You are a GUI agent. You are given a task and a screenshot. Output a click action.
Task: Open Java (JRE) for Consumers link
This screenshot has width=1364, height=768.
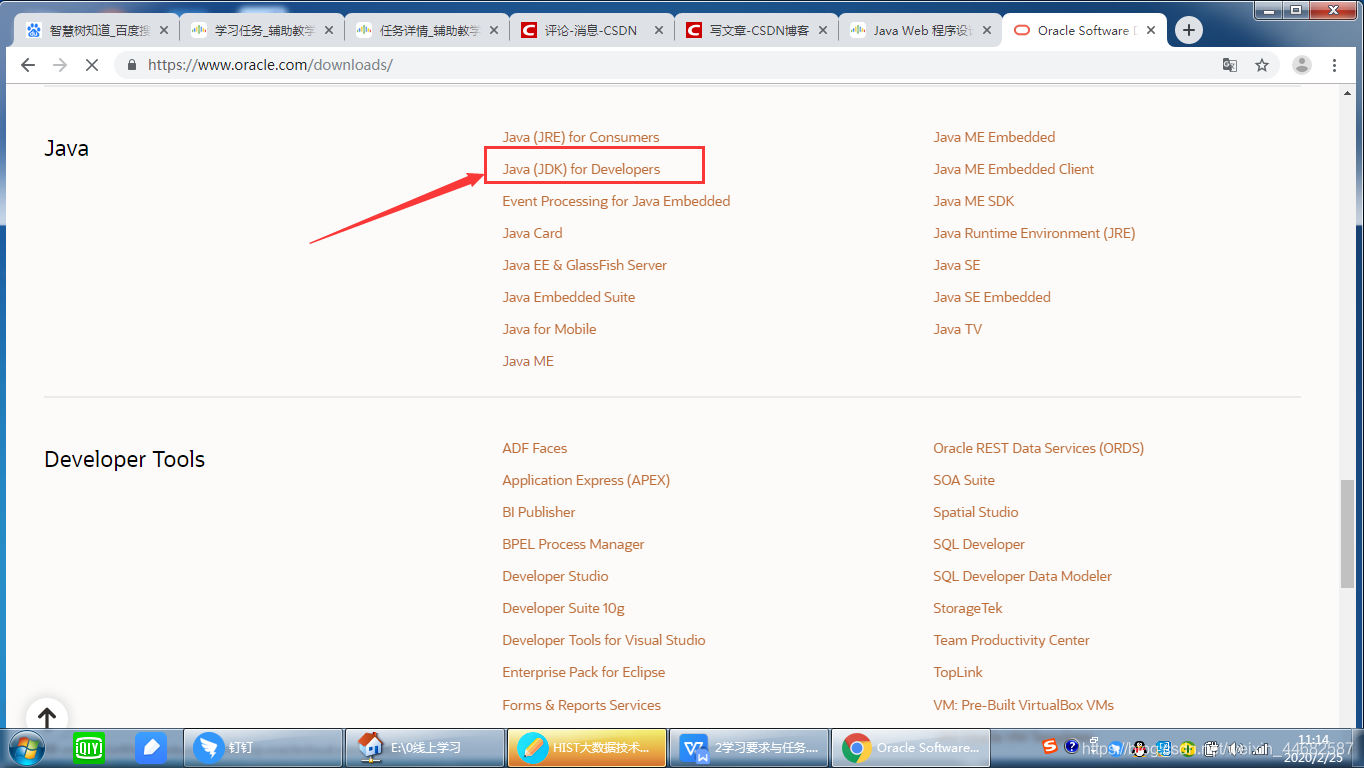[580, 137]
